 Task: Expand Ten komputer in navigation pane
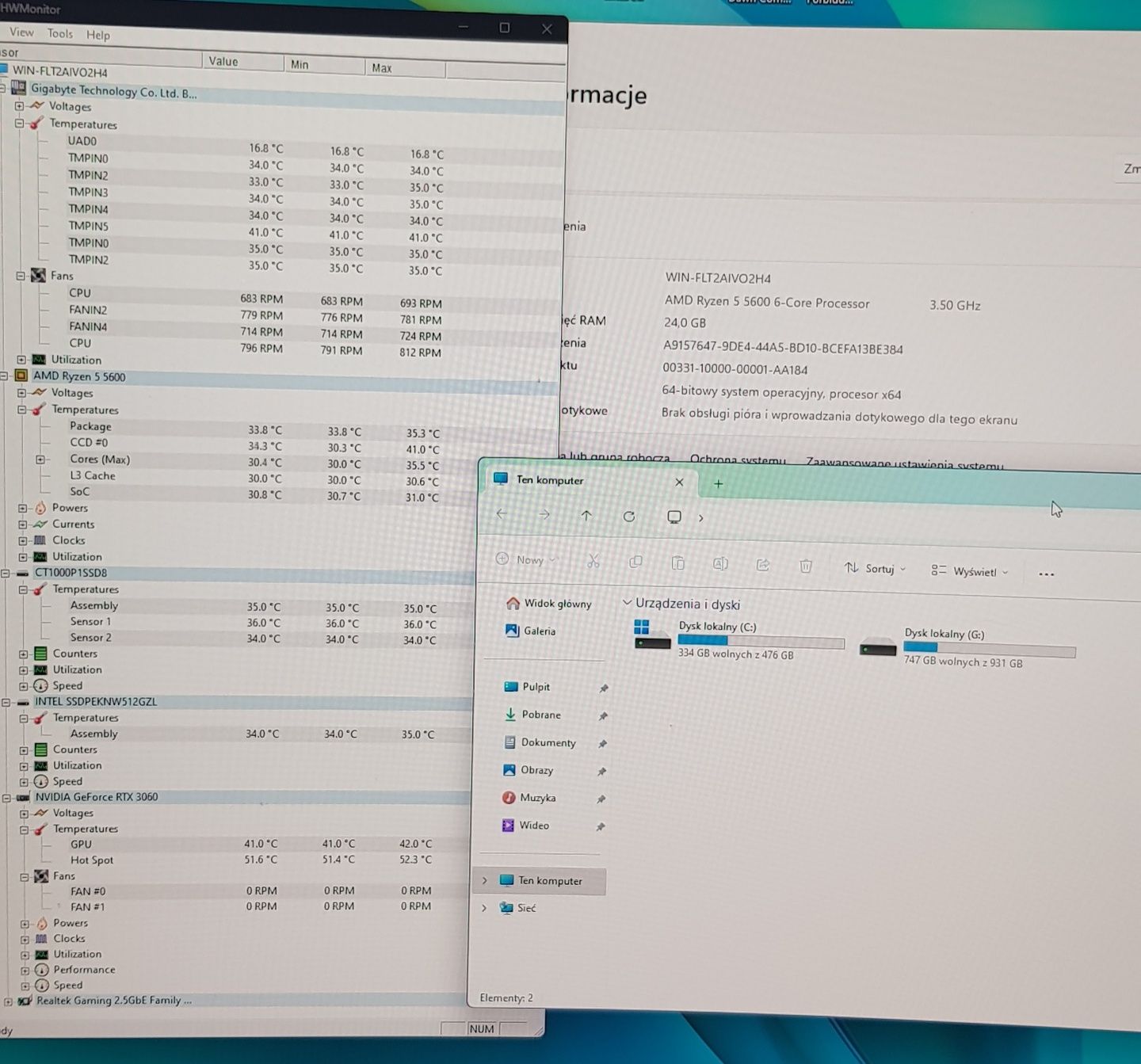tap(485, 880)
